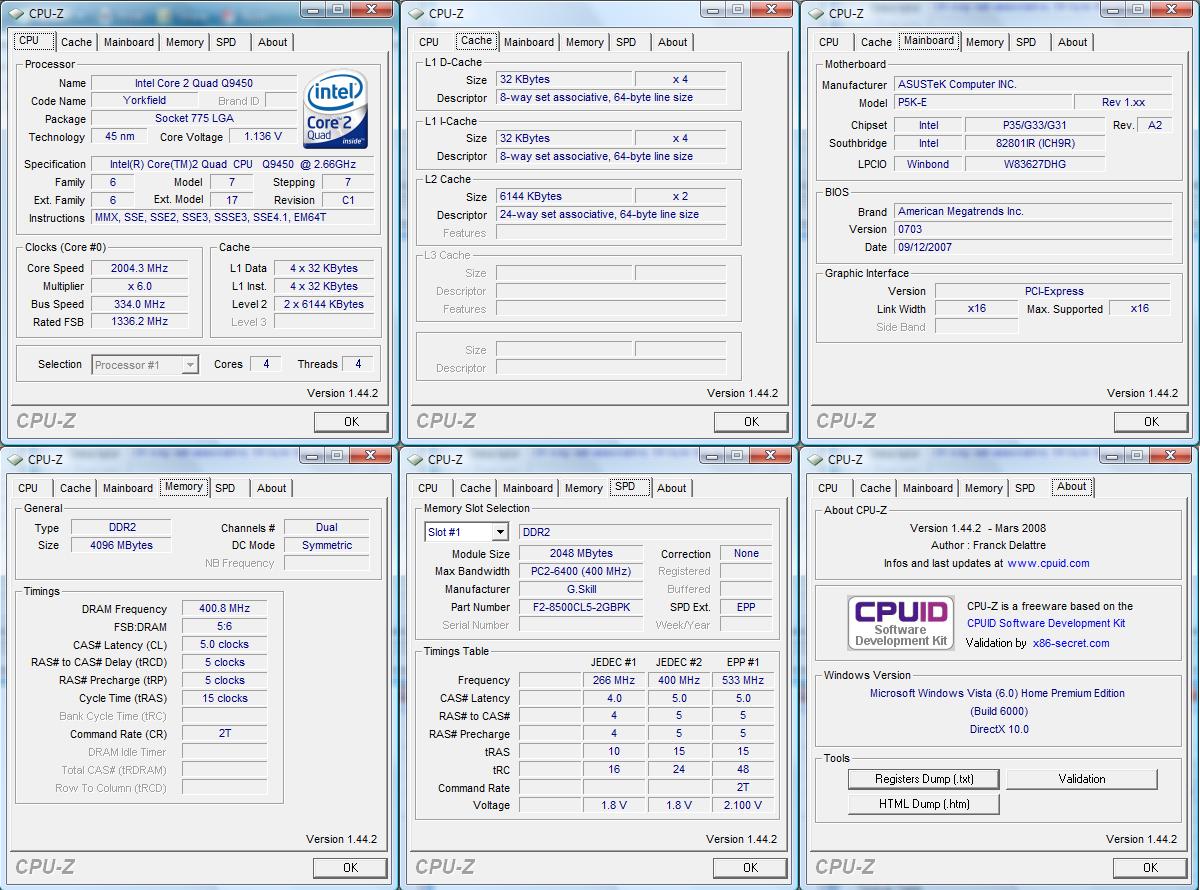
Task: Open the www.cpuid.com link
Action: point(1048,563)
